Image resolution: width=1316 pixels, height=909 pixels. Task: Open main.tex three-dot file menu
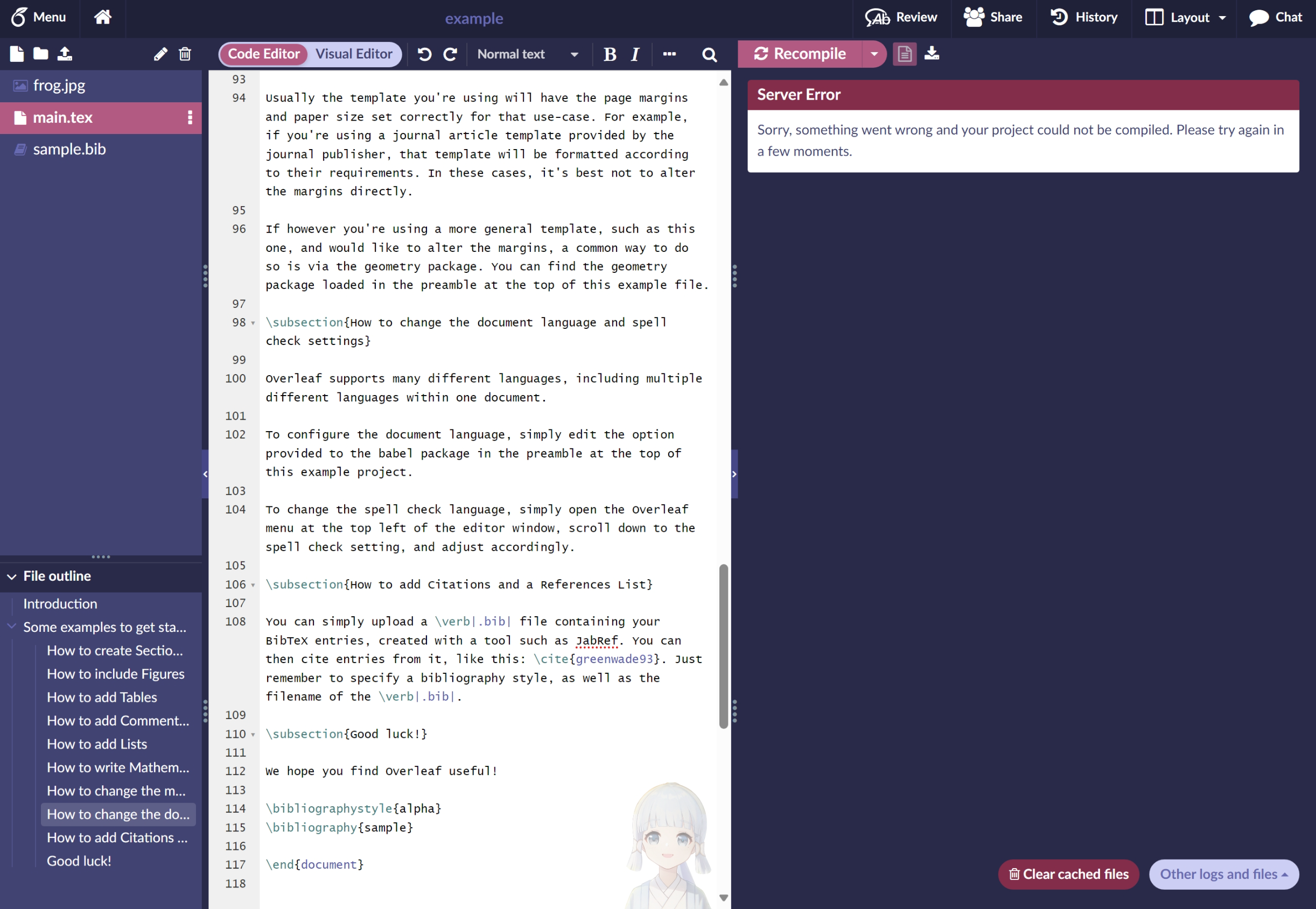[x=190, y=117]
